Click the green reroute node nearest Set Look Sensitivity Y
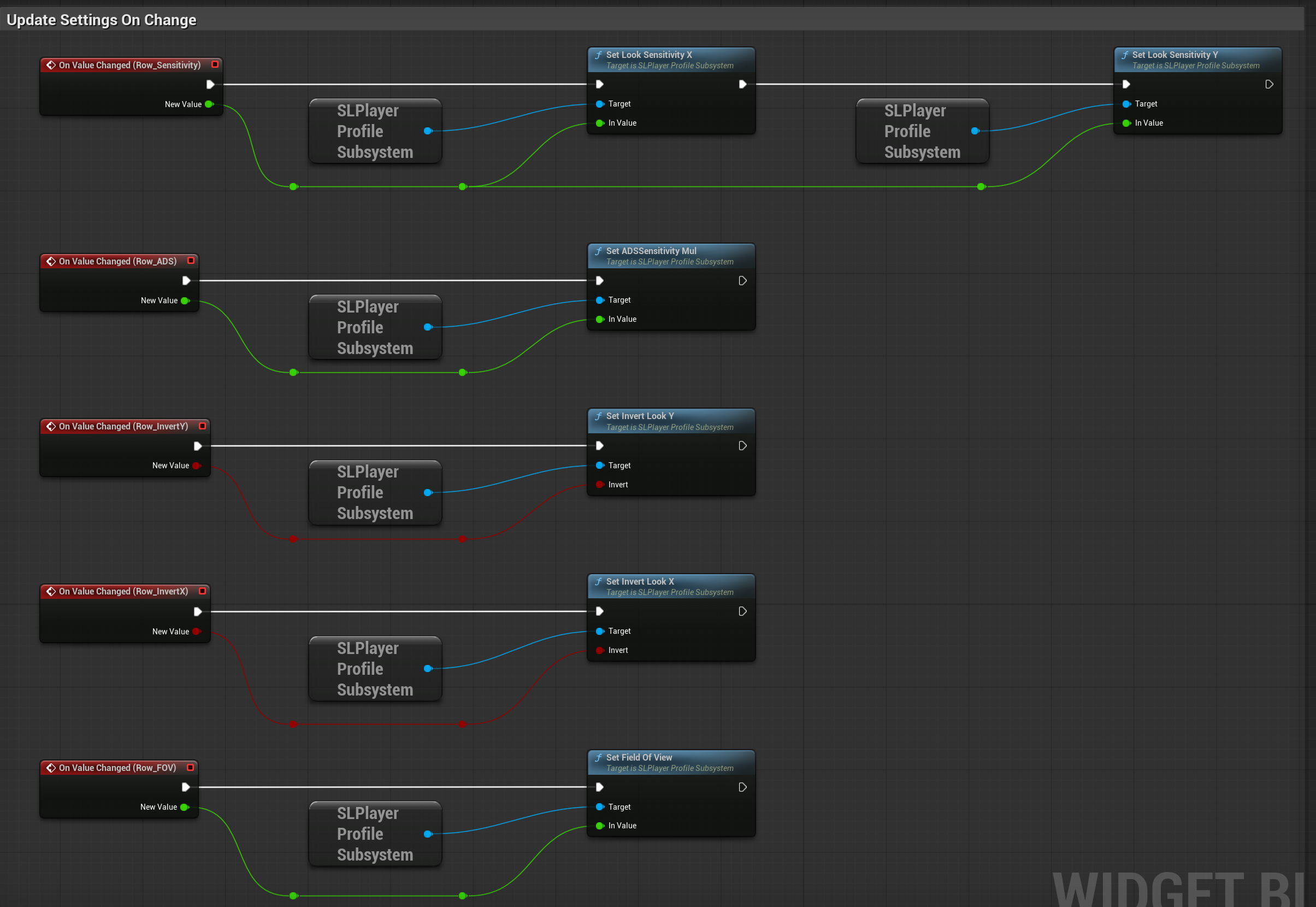The image size is (1316, 907). click(x=981, y=187)
